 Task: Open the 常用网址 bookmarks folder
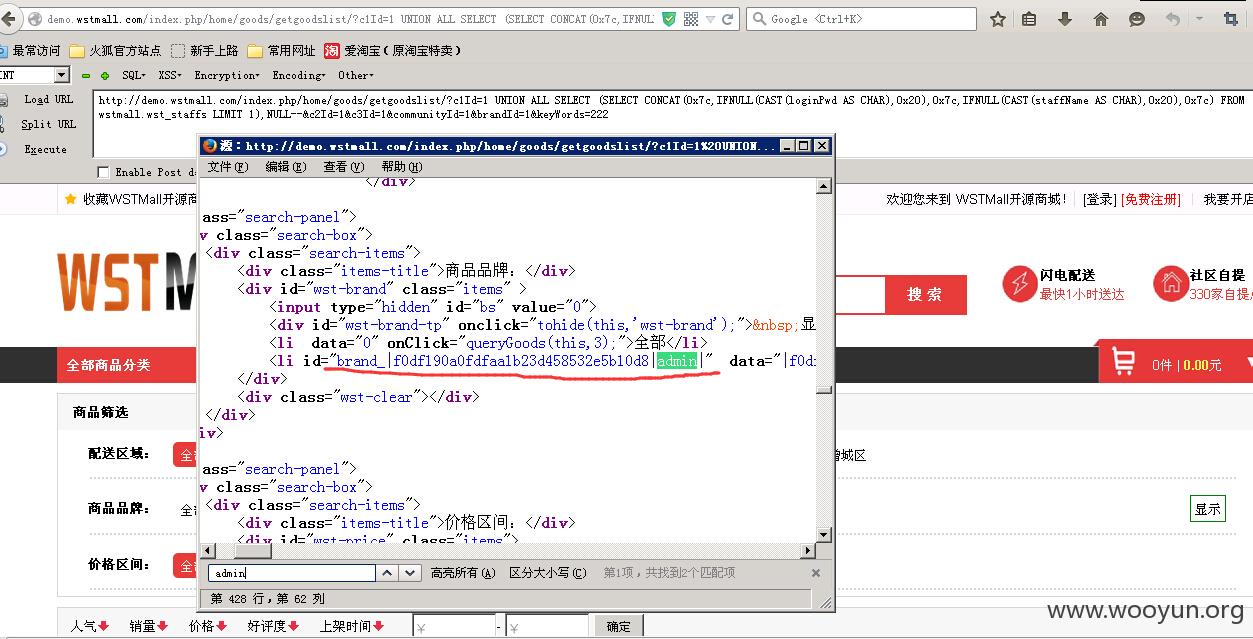pos(281,51)
